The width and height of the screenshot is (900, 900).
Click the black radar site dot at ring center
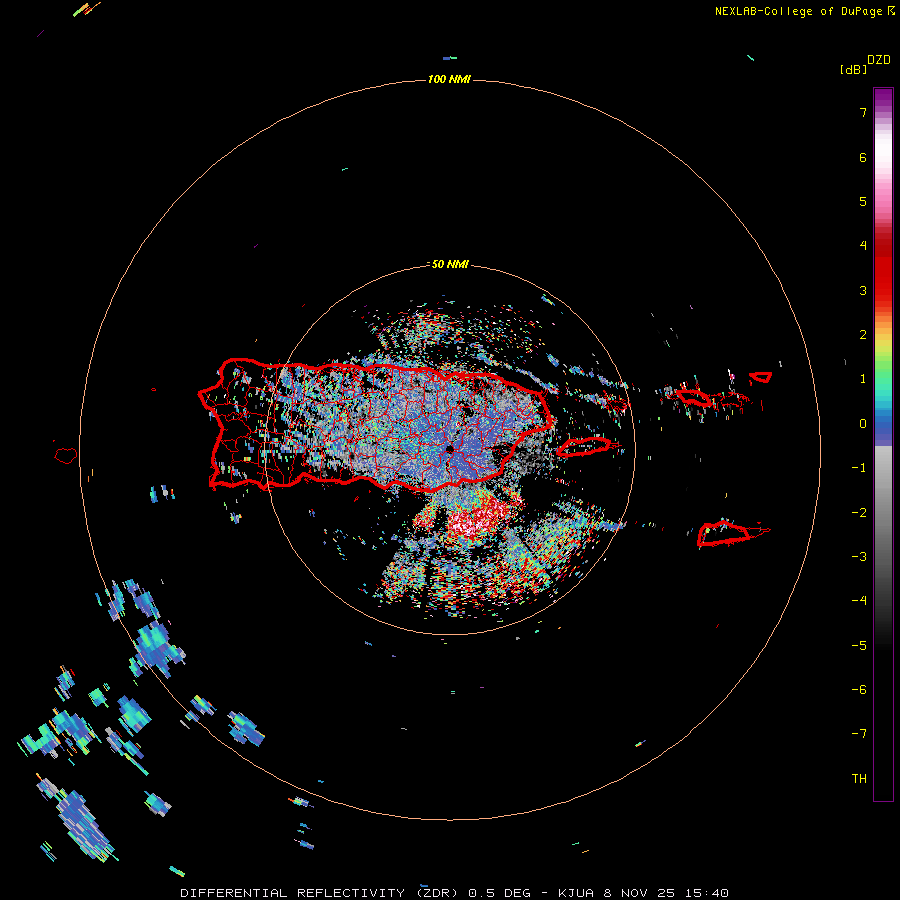450,449
